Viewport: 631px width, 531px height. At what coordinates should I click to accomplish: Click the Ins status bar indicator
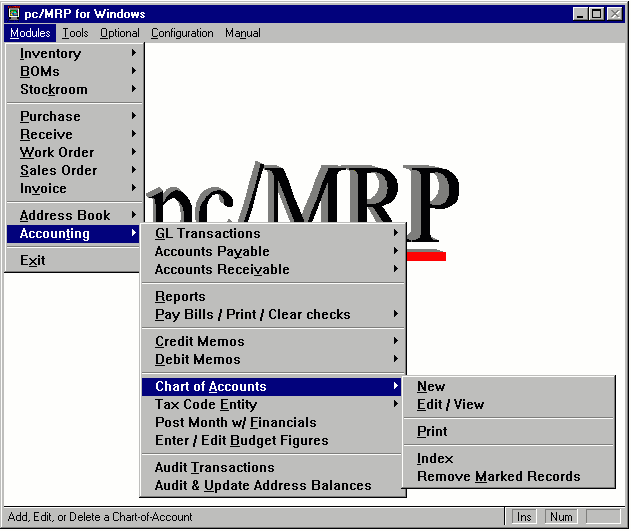click(524, 517)
